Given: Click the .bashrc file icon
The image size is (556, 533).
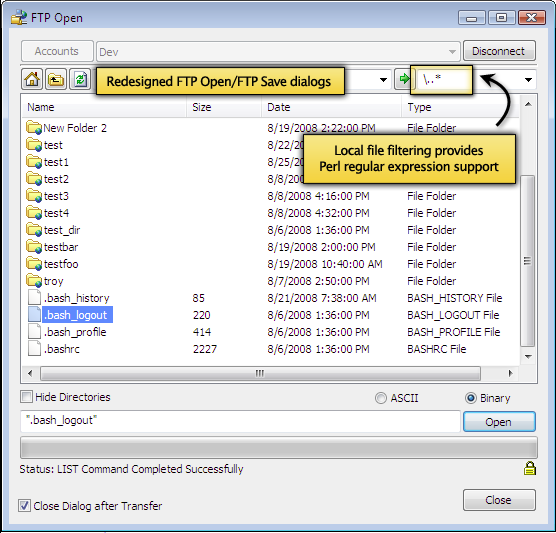Looking at the screenshot, I should point(34,349).
